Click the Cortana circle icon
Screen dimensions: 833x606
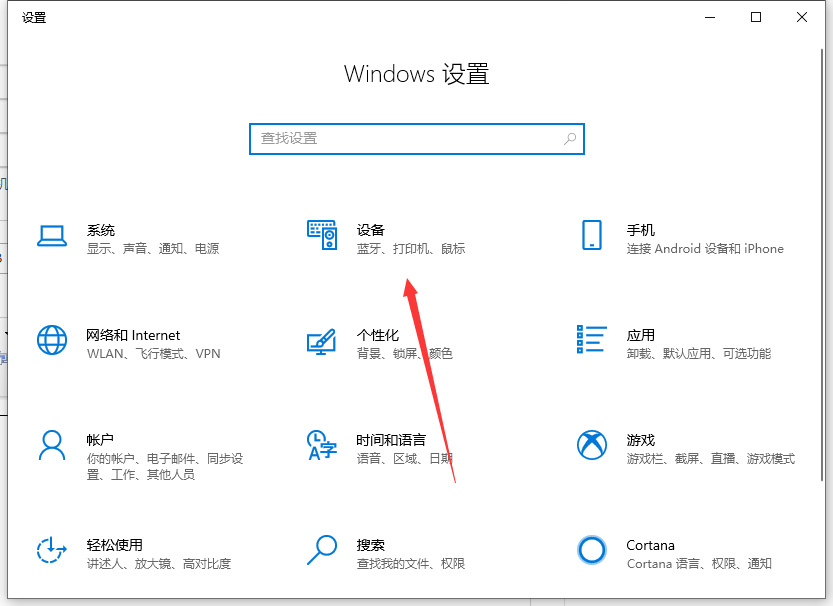pos(592,550)
